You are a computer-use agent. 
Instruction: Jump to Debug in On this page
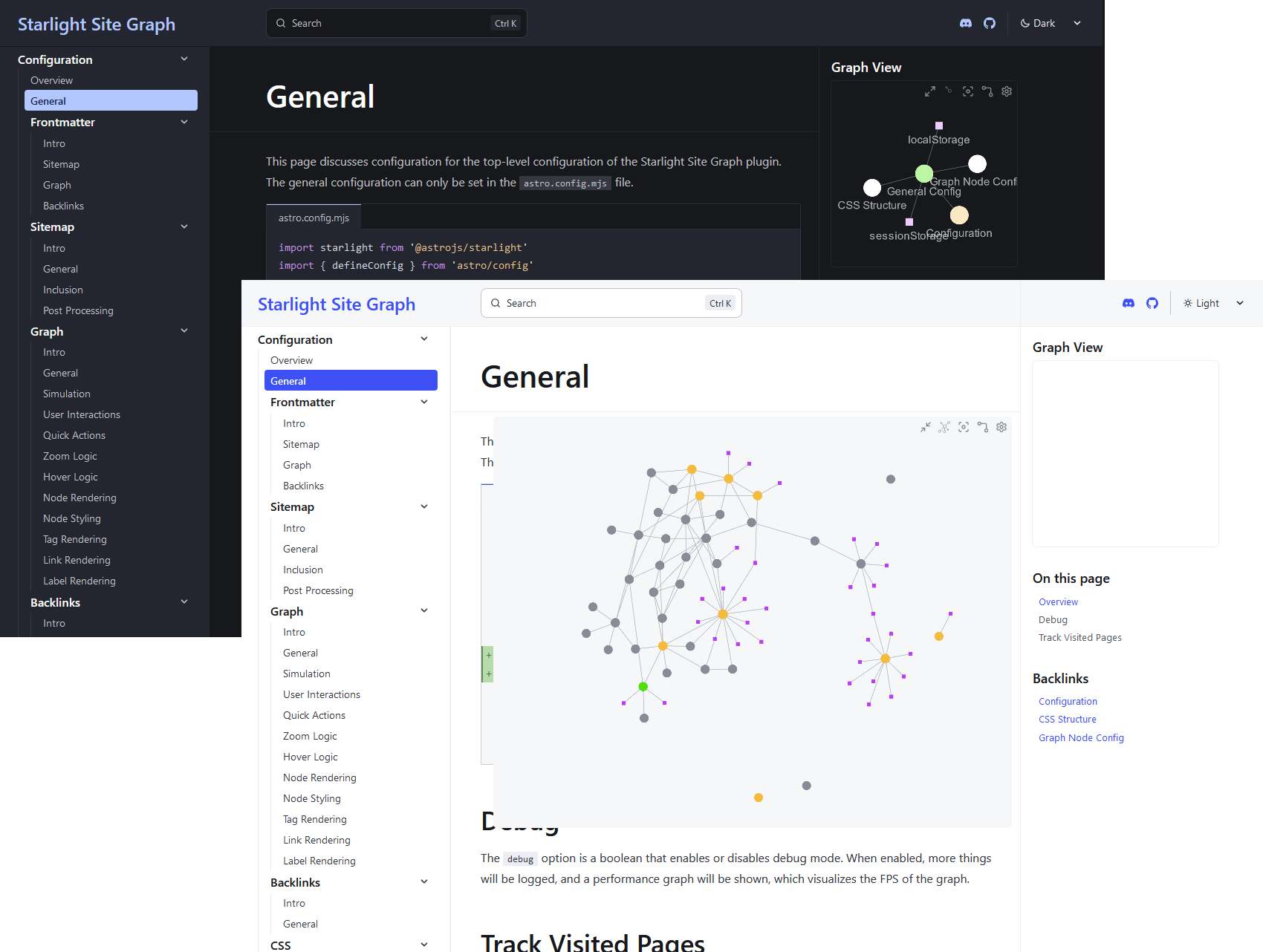pos(1053,620)
